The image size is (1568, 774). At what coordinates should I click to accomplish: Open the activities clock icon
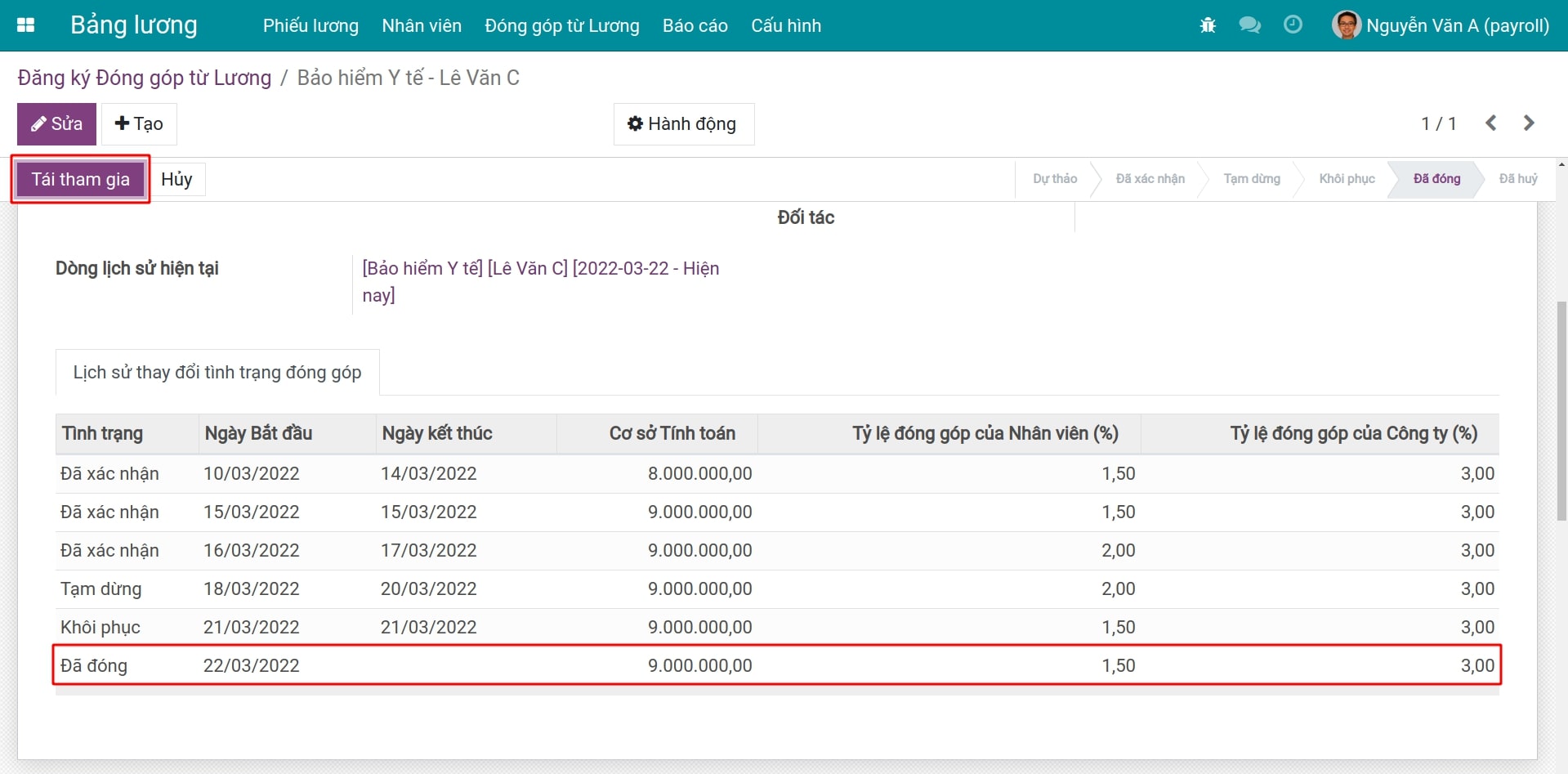(1293, 25)
